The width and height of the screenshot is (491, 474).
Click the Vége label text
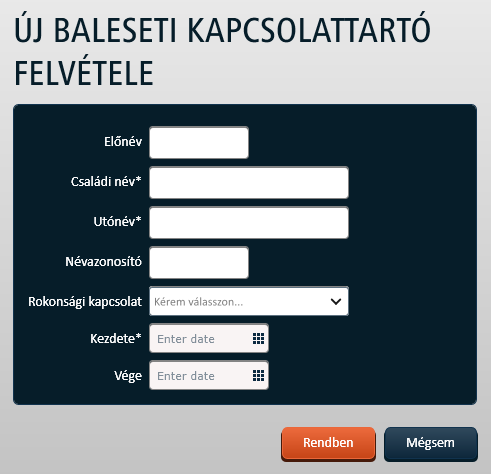pyautogui.click(x=128, y=376)
